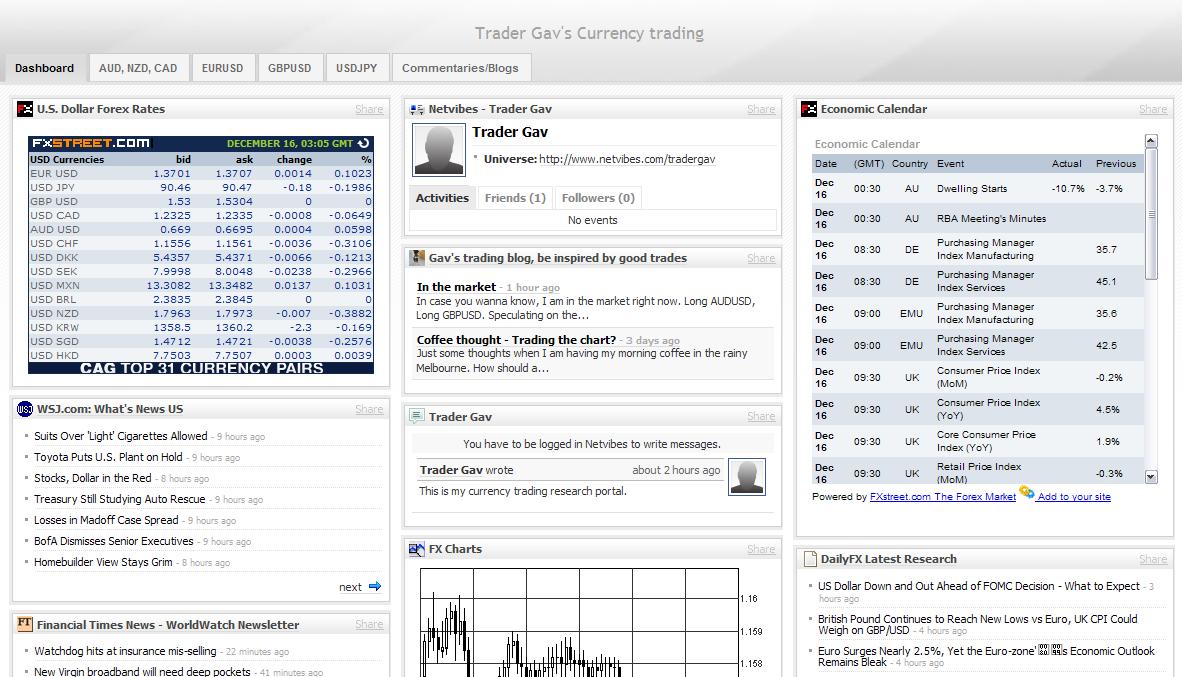Screen dimensions: 1182x677
Task: Open the netvibes.com/tradergav universe link
Action: [x=627, y=159]
